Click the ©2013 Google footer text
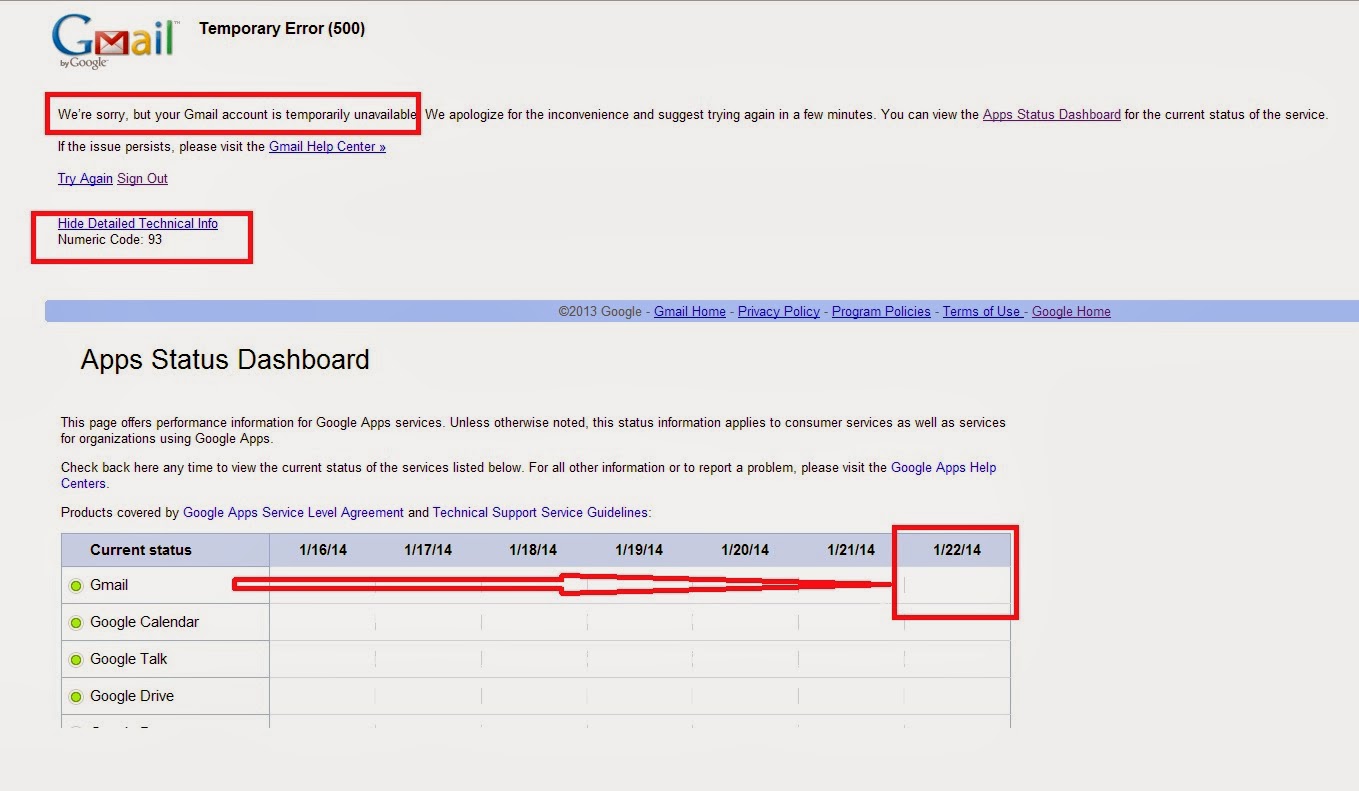 pos(600,311)
